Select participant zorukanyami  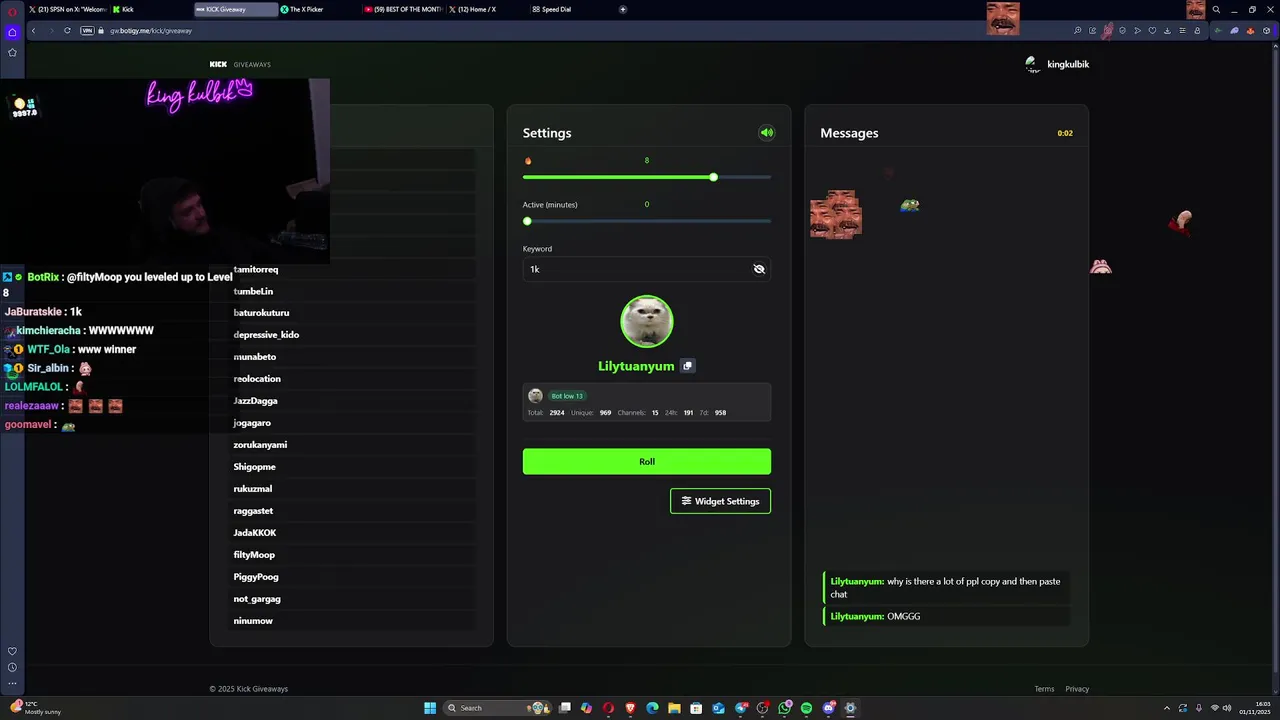coord(260,445)
